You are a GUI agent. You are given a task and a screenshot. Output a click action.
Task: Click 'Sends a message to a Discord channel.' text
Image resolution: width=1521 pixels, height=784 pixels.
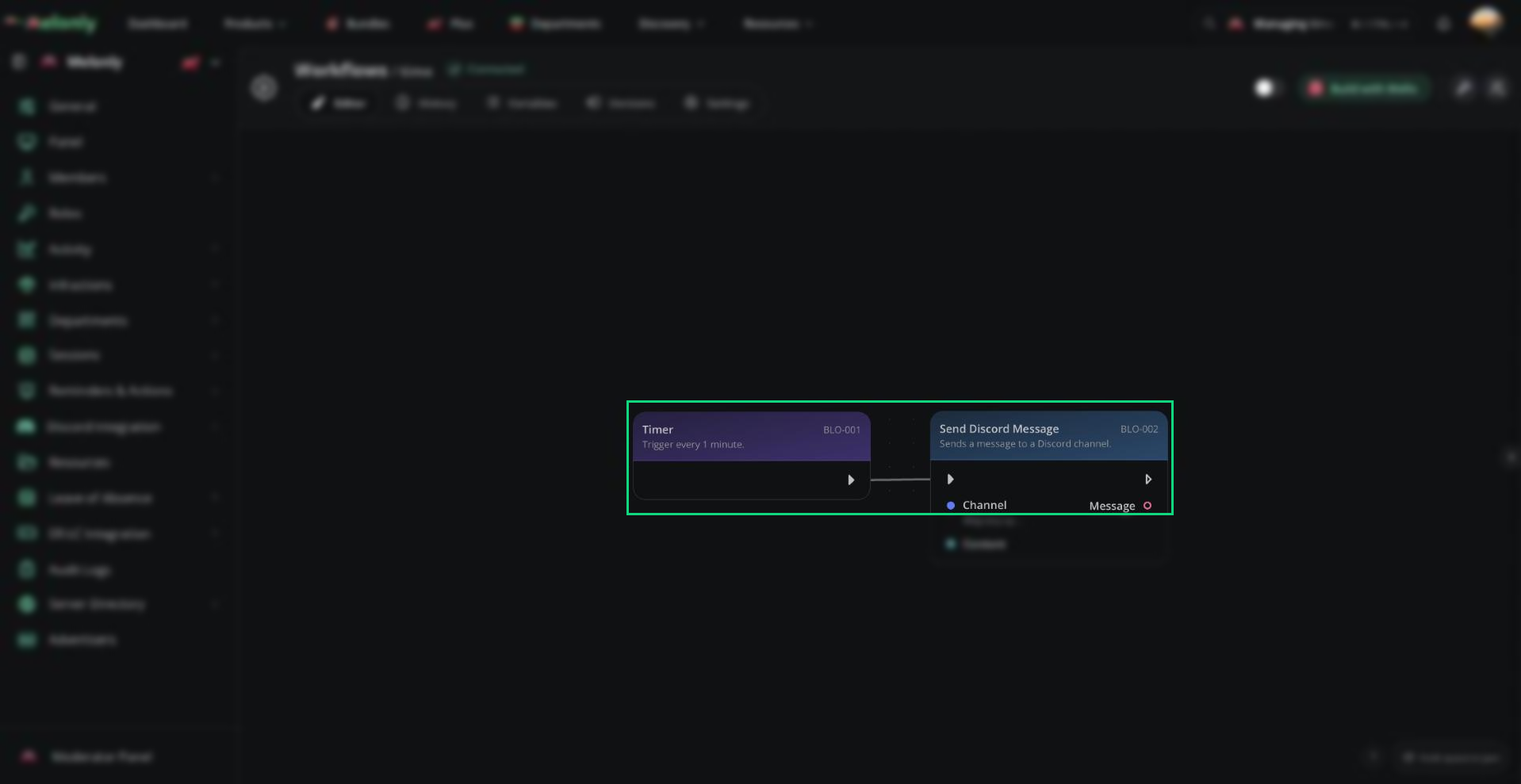(x=1025, y=444)
